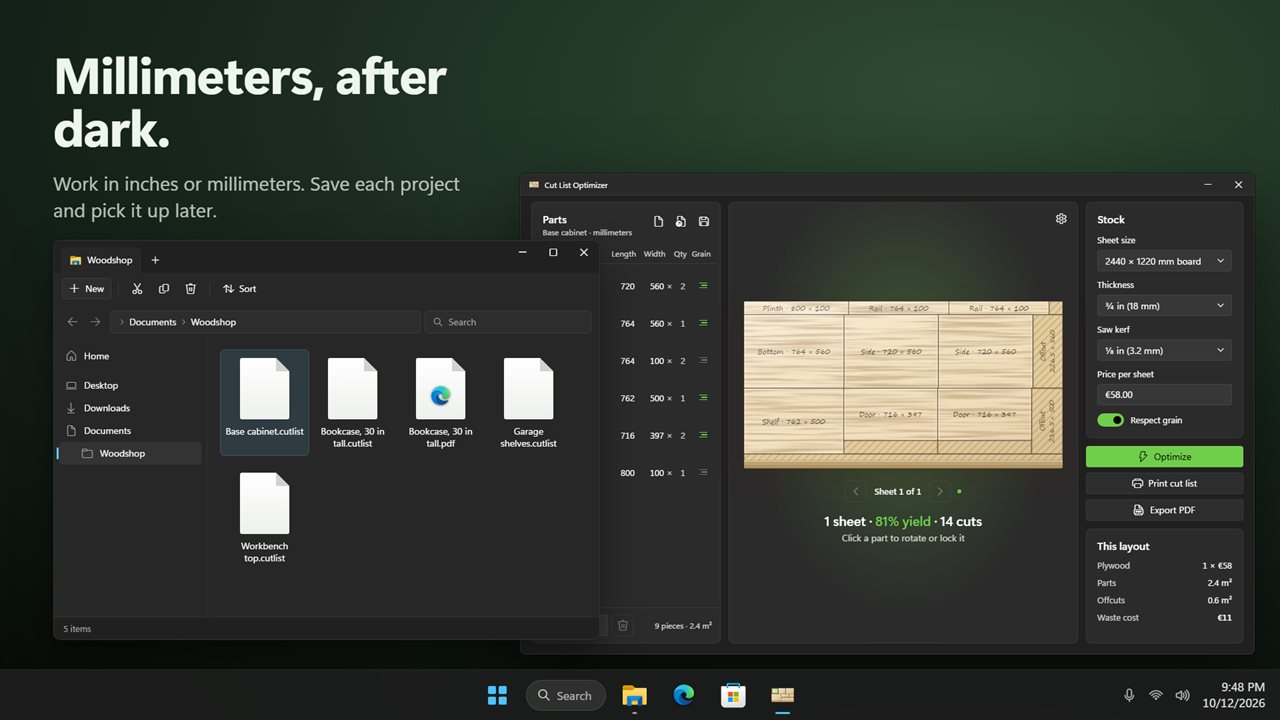Open File Explorer from the taskbar

pos(634,695)
